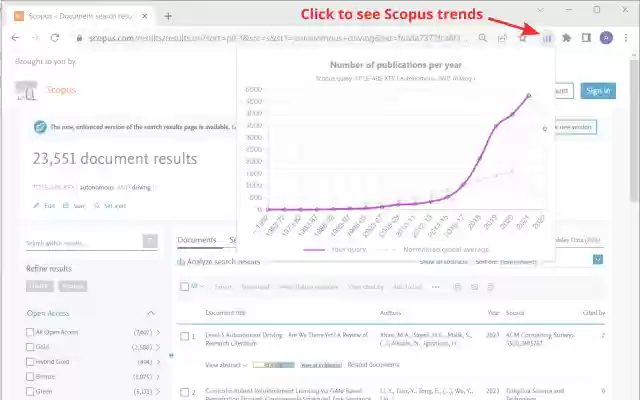The height and width of the screenshot is (400, 640).
Task: Reload the Scopus page
Action: pos(55,38)
